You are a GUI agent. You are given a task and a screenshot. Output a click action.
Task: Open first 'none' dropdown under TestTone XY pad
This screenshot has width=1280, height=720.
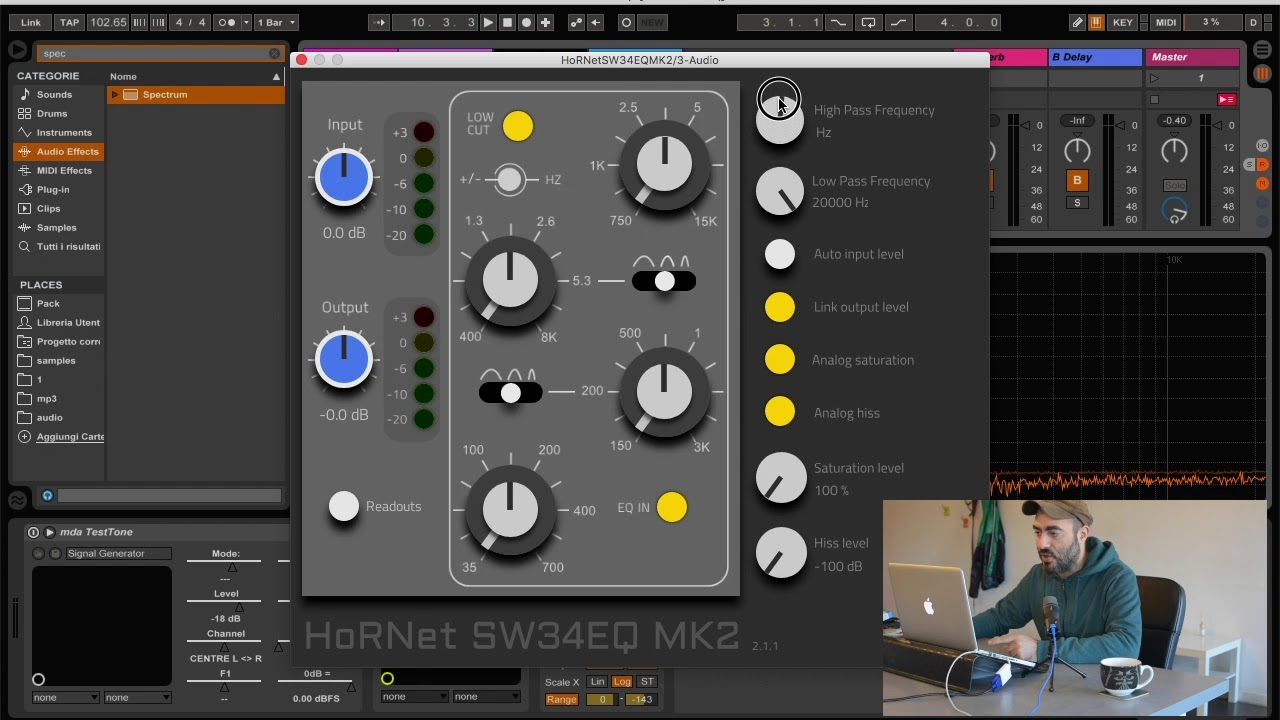point(65,697)
